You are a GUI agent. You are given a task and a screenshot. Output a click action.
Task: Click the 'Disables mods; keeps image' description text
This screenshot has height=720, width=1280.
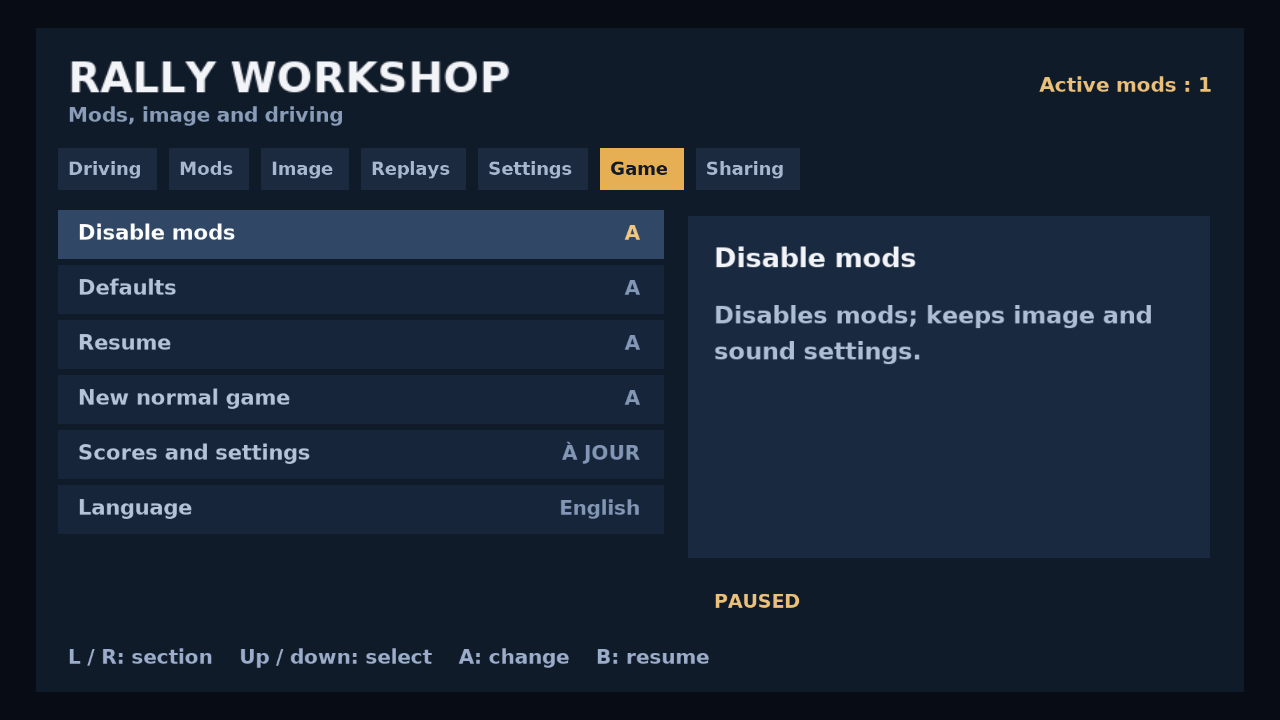(933, 334)
